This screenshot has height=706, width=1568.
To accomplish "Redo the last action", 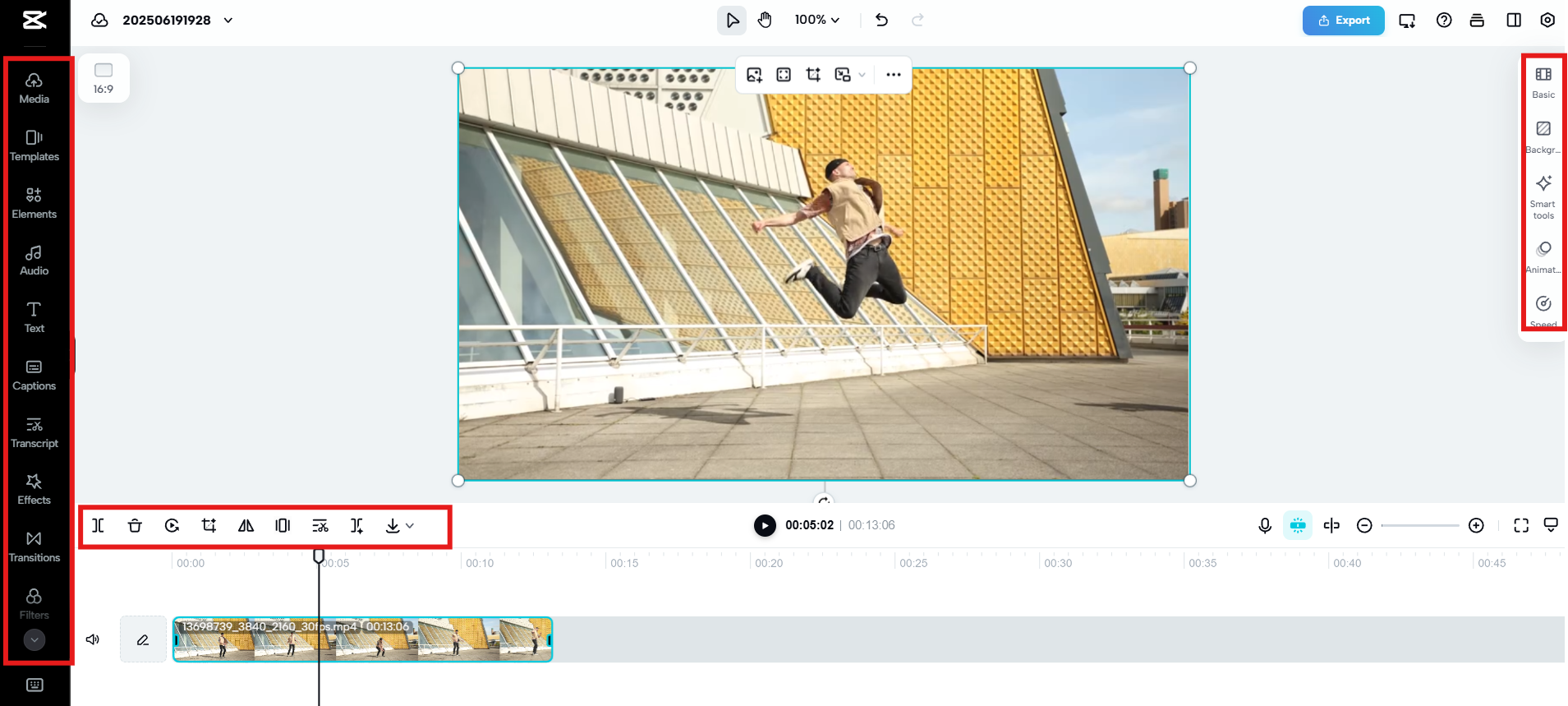I will (x=917, y=20).
